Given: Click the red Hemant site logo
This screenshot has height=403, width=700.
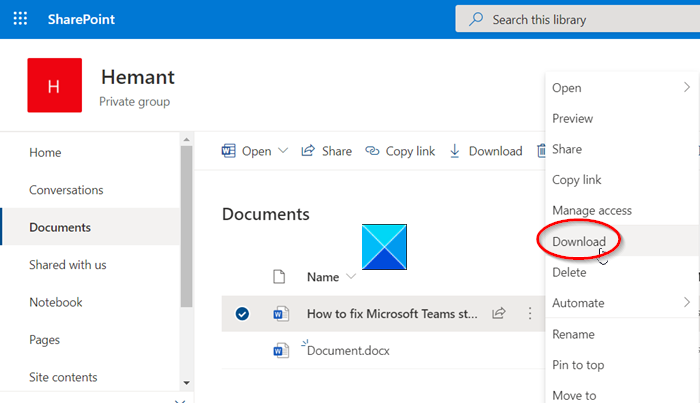Looking at the screenshot, I should point(53,86).
